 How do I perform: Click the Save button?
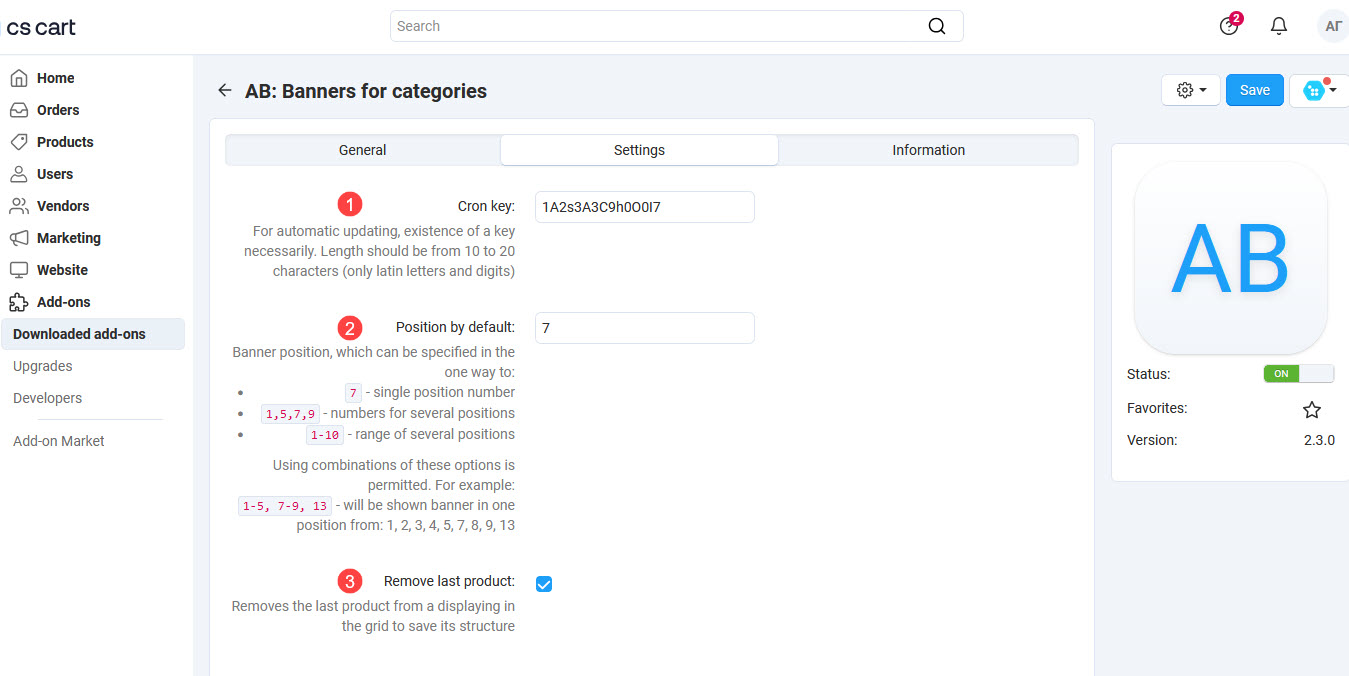pyautogui.click(x=1254, y=89)
